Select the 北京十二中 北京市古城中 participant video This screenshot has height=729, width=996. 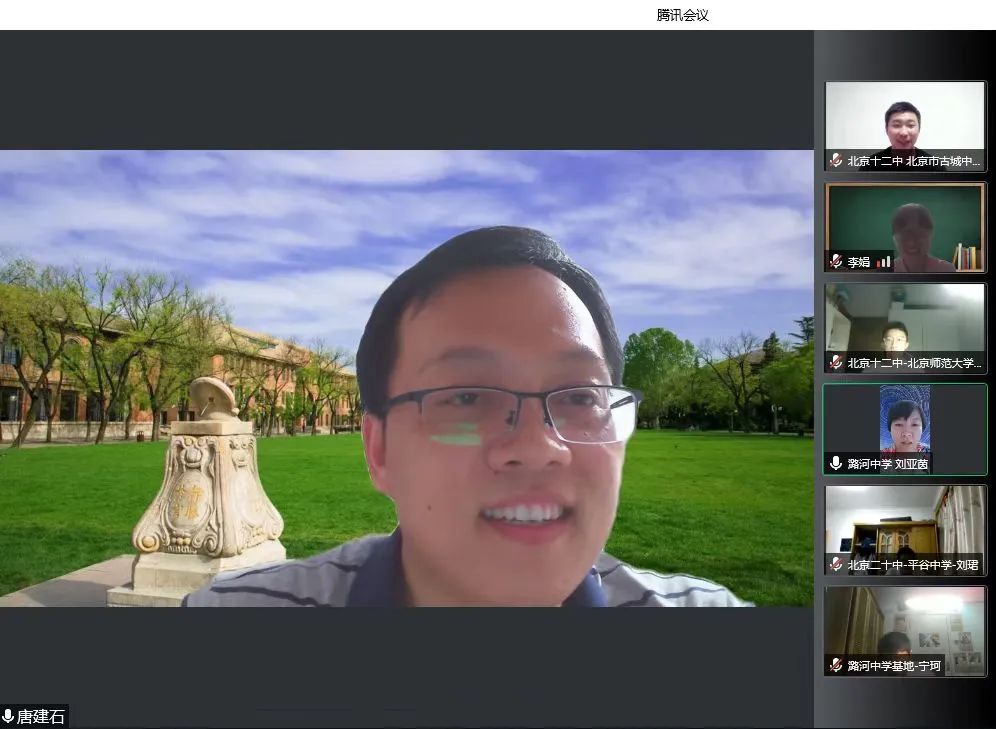pos(904,120)
